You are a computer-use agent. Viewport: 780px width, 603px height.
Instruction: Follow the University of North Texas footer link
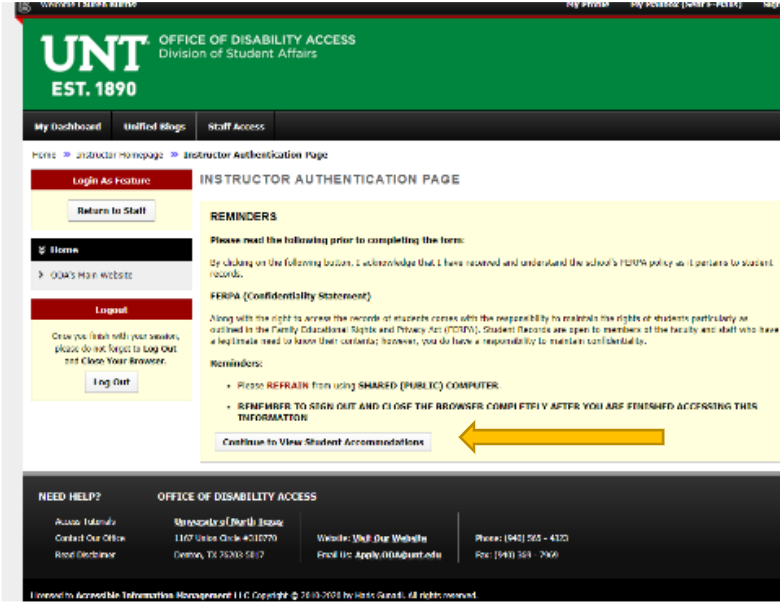[228, 521]
